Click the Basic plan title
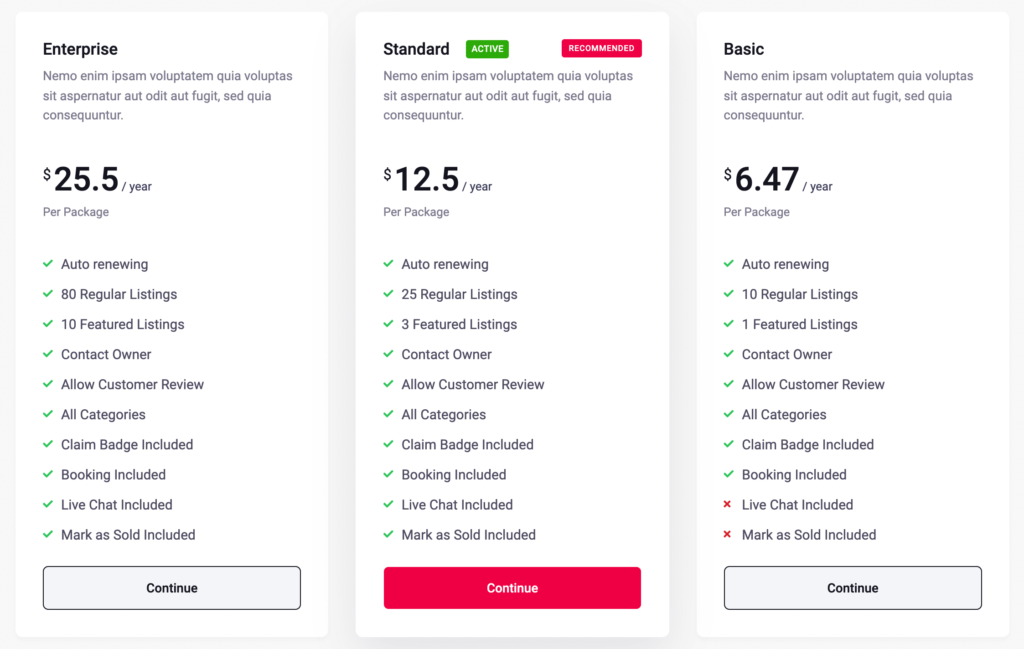This screenshot has height=649, width=1024. pyautogui.click(x=744, y=49)
